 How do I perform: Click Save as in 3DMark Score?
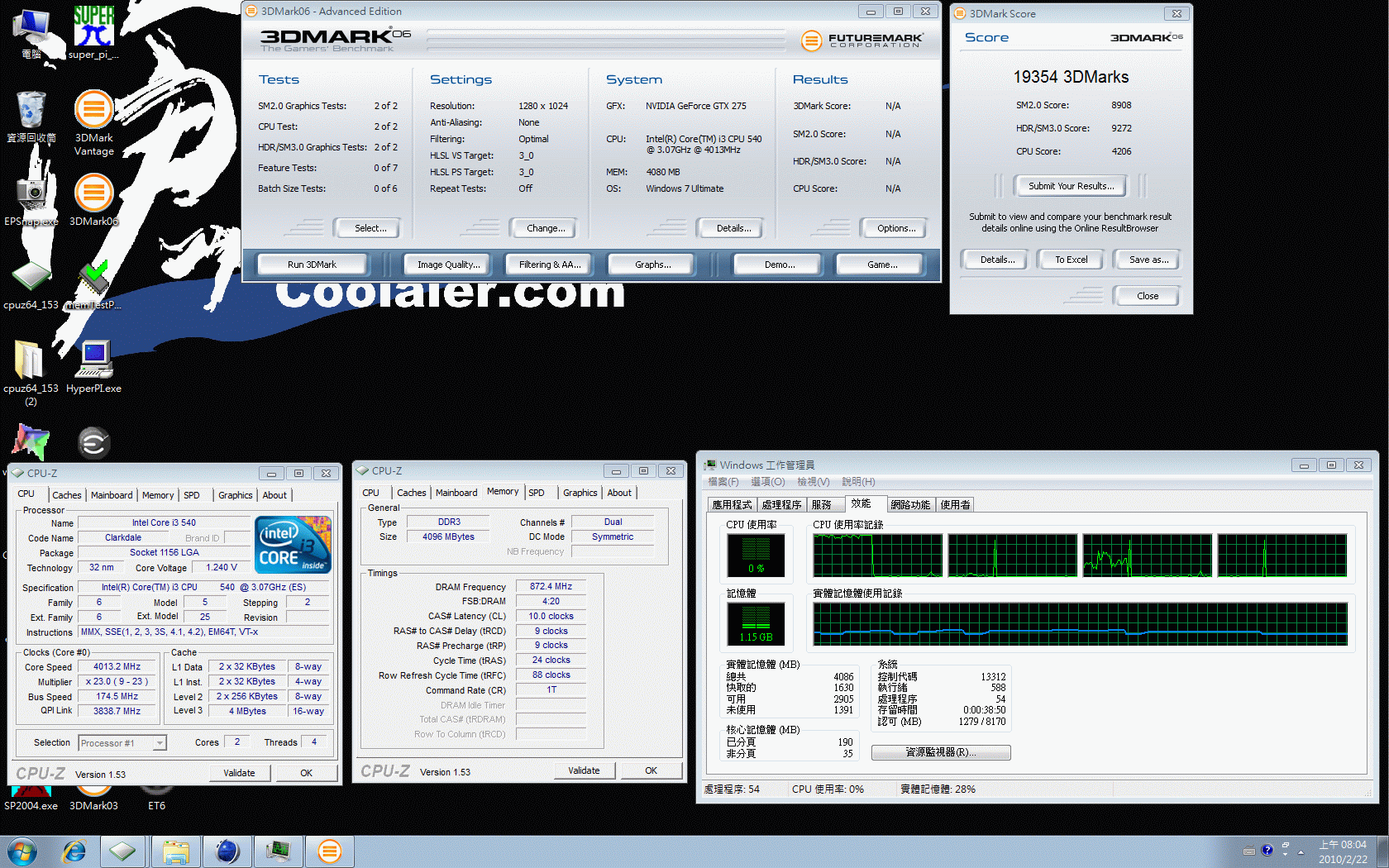pos(1147,260)
